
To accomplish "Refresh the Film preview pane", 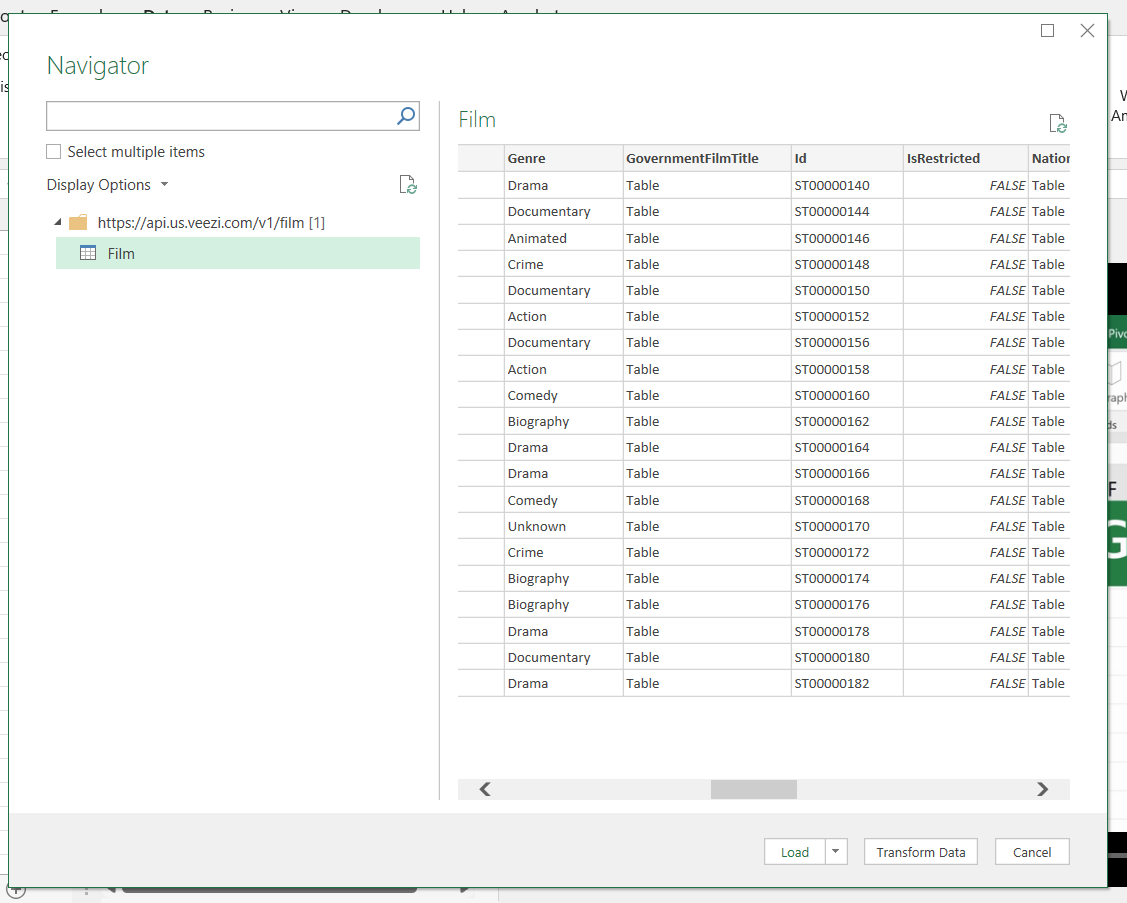I will pyautogui.click(x=1057, y=123).
